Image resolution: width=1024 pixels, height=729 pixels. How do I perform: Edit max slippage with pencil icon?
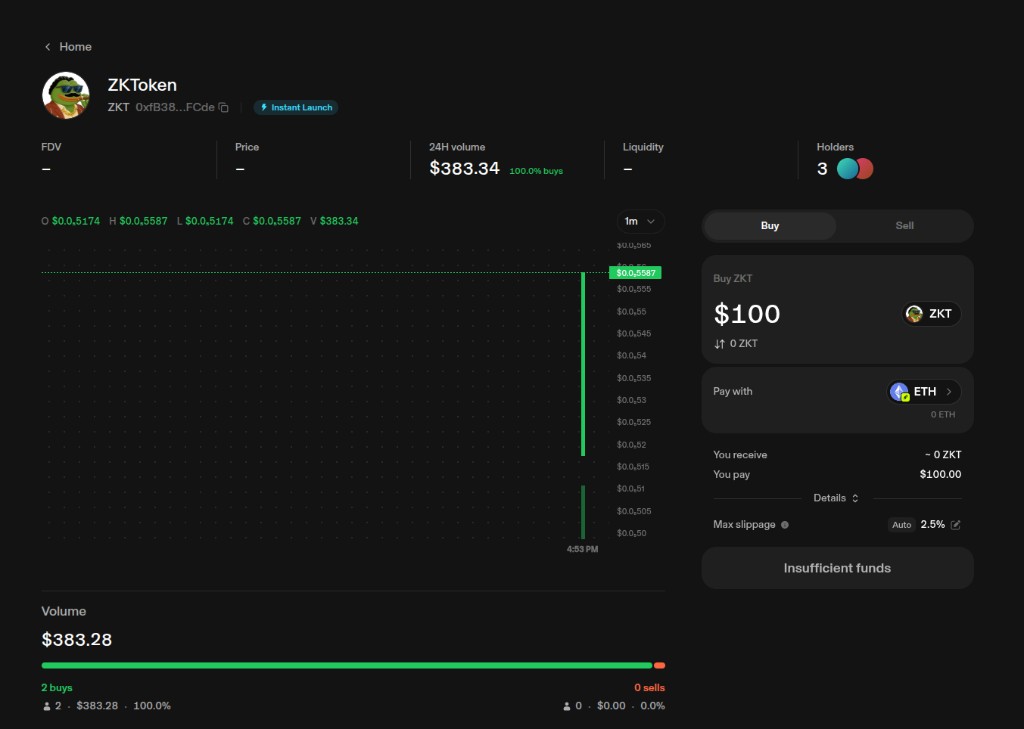955,525
